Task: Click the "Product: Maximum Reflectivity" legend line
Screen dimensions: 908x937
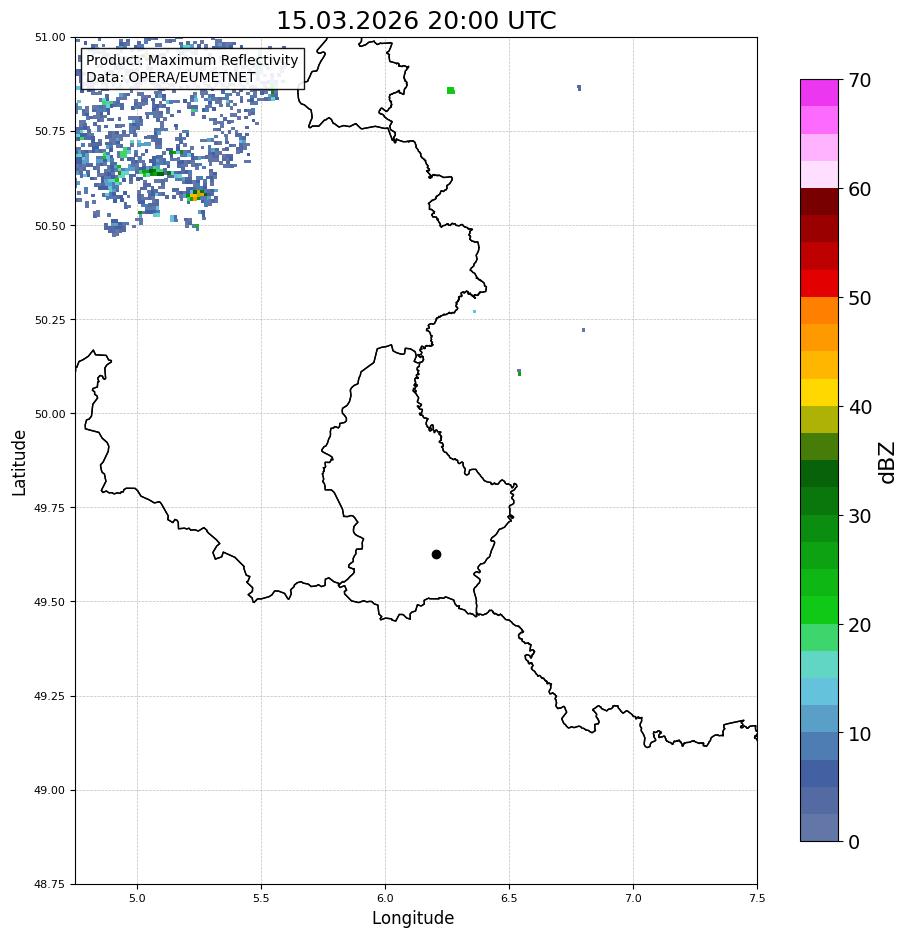Action: point(192,60)
